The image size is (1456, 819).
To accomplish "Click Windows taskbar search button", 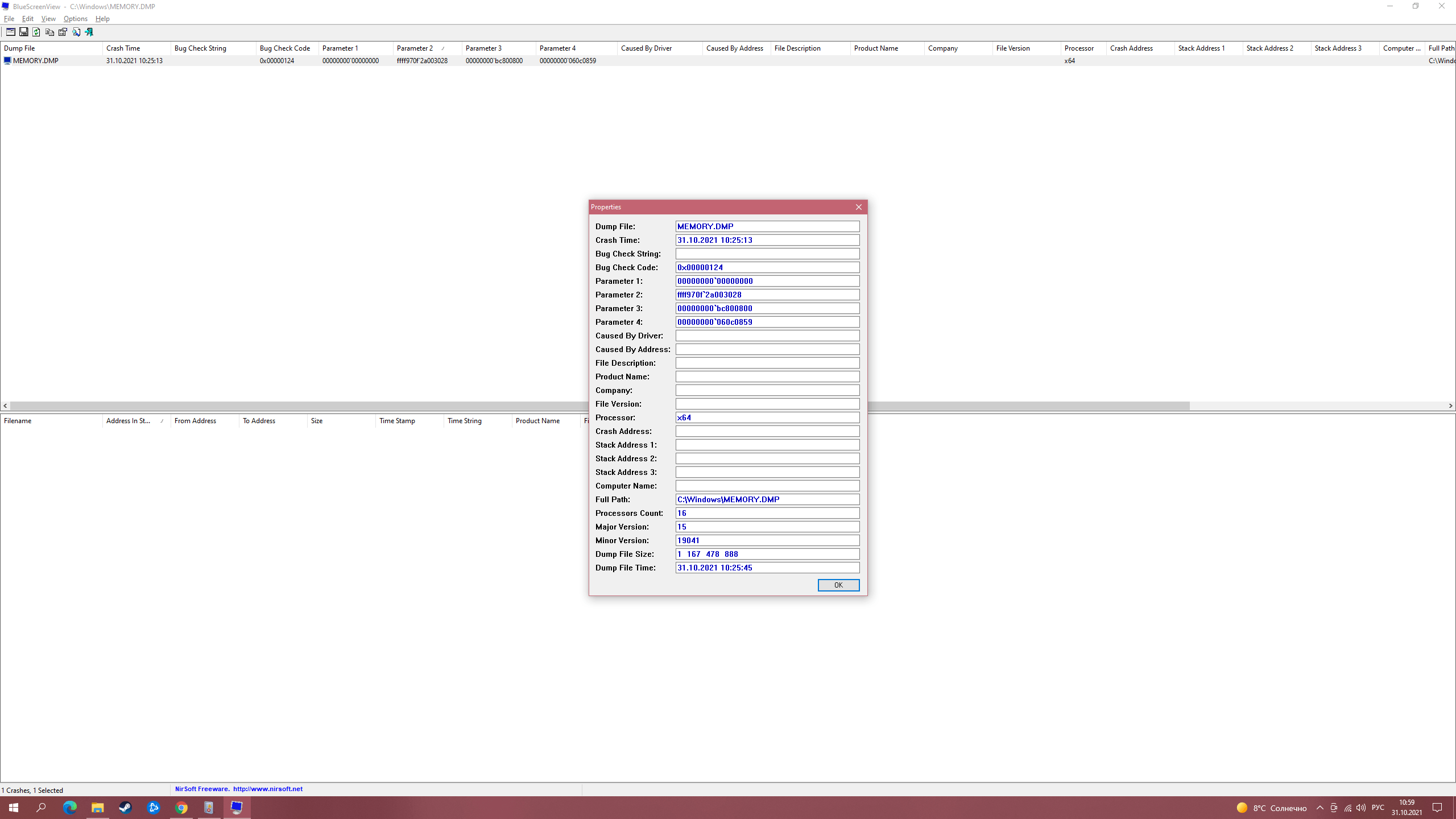I will pyautogui.click(x=40, y=807).
